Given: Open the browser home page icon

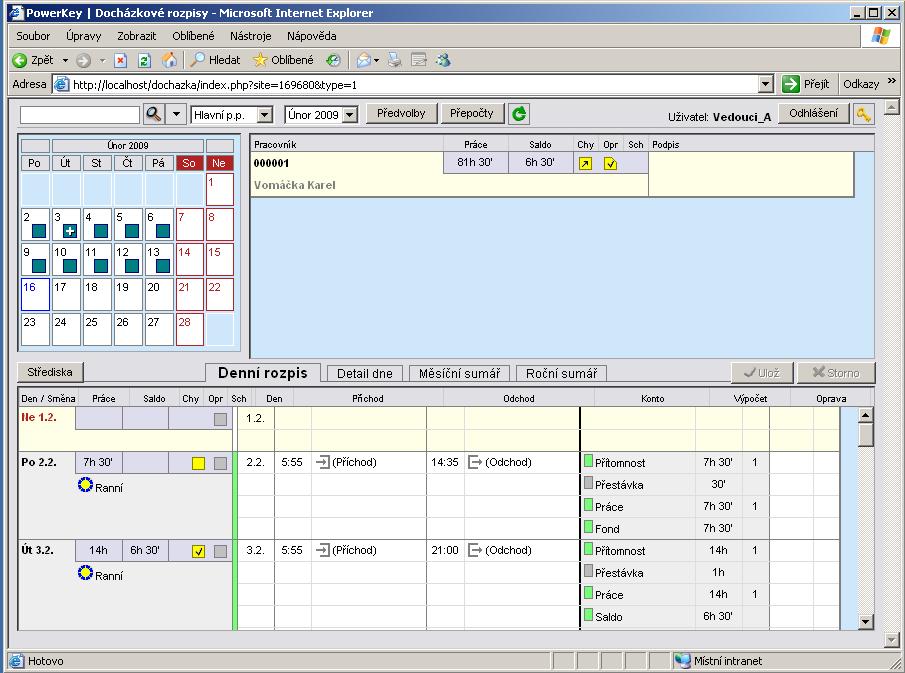Looking at the screenshot, I should [x=170, y=60].
